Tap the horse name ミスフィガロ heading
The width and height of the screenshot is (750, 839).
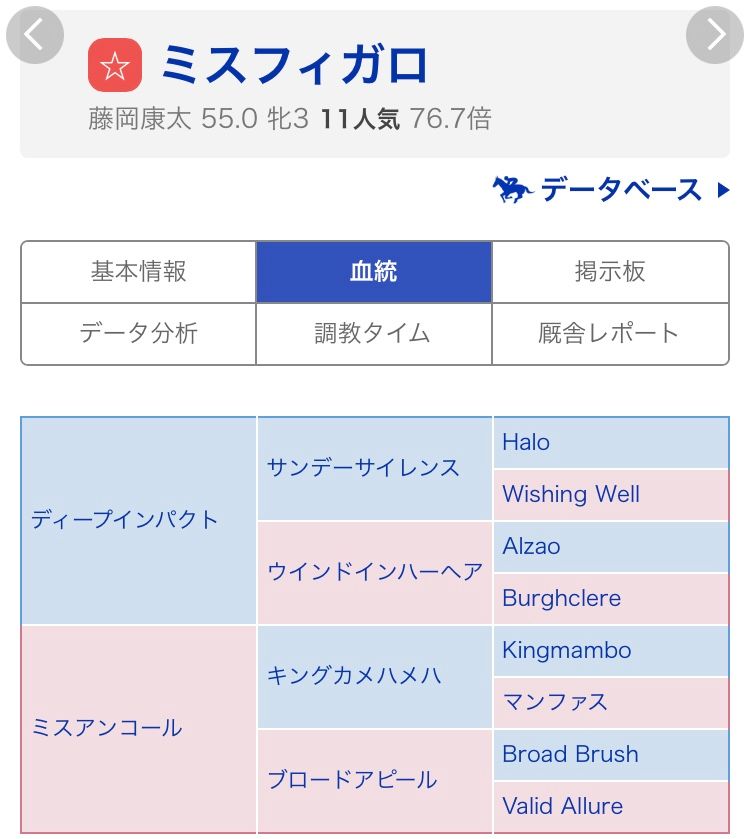coord(294,65)
